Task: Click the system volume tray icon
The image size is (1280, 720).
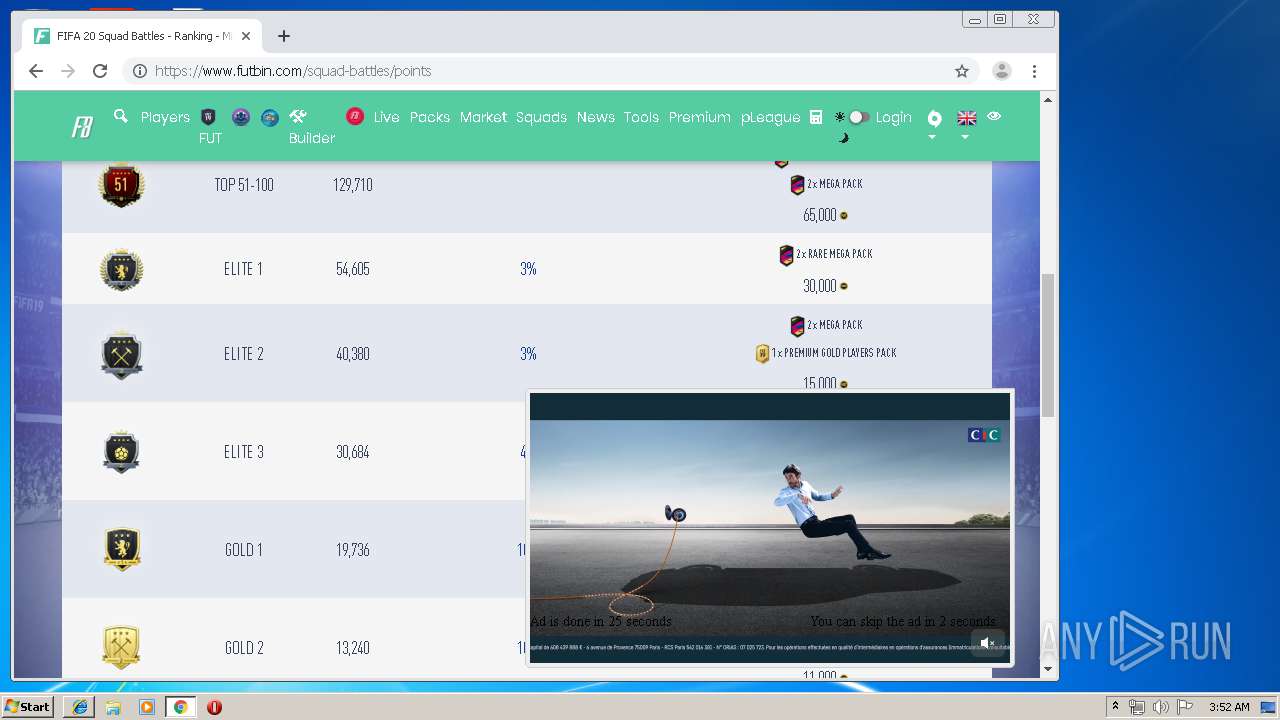Action: pyautogui.click(x=1160, y=707)
